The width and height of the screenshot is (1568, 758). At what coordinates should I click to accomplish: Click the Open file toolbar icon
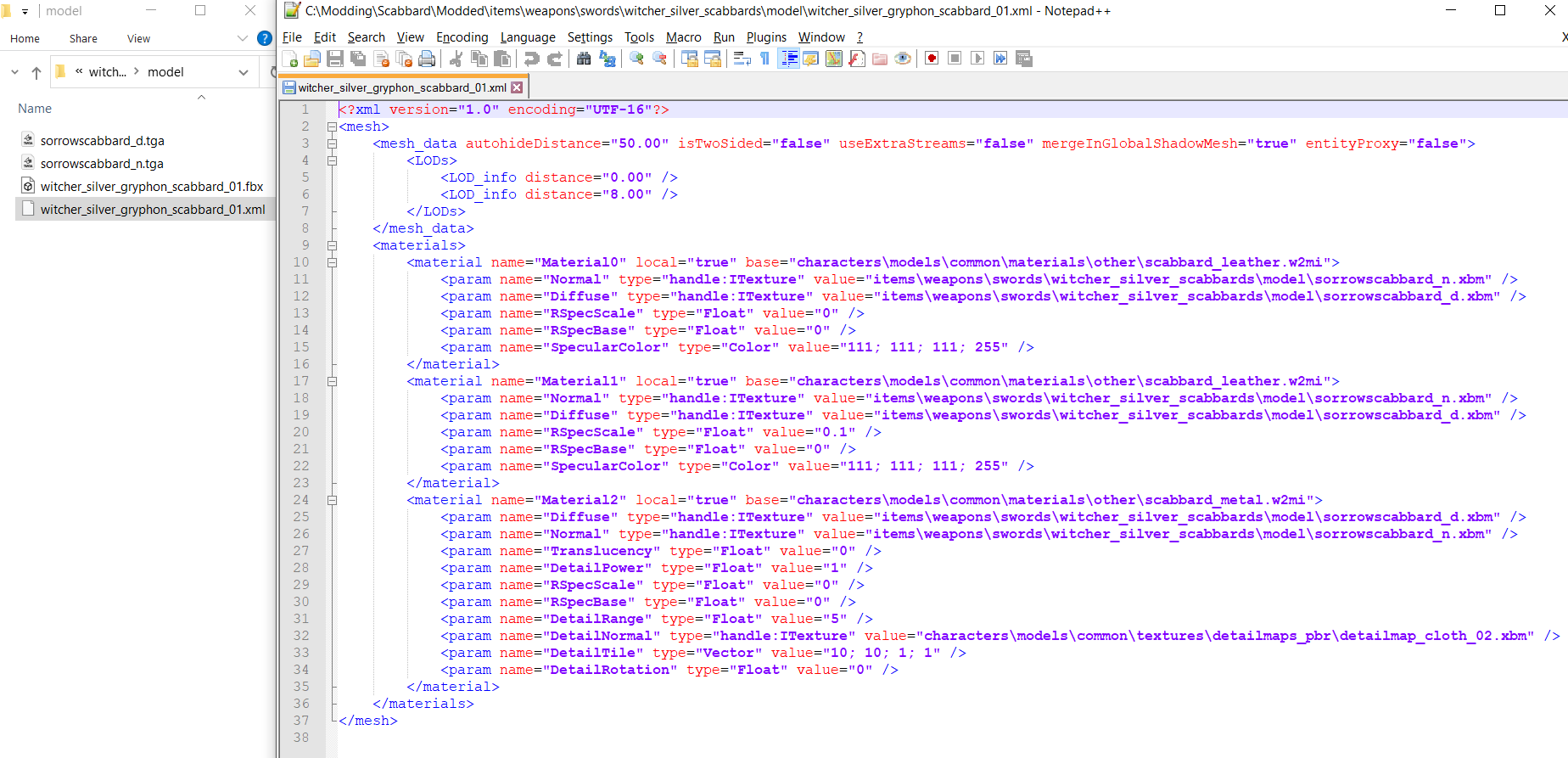pyautogui.click(x=312, y=59)
